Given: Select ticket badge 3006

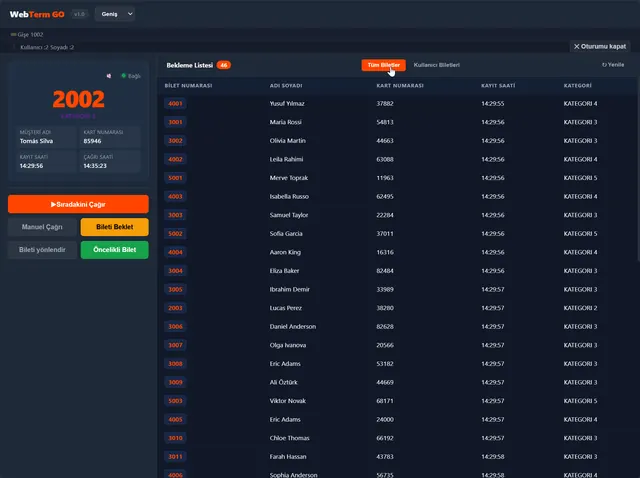Looking at the screenshot, I should pyautogui.click(x=176, y=327).
